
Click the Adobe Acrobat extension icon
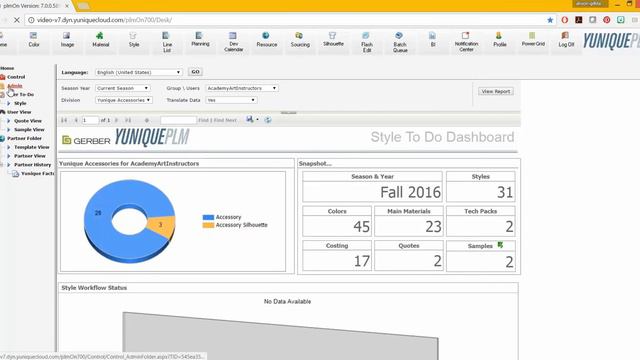click(x=579, y=20)
